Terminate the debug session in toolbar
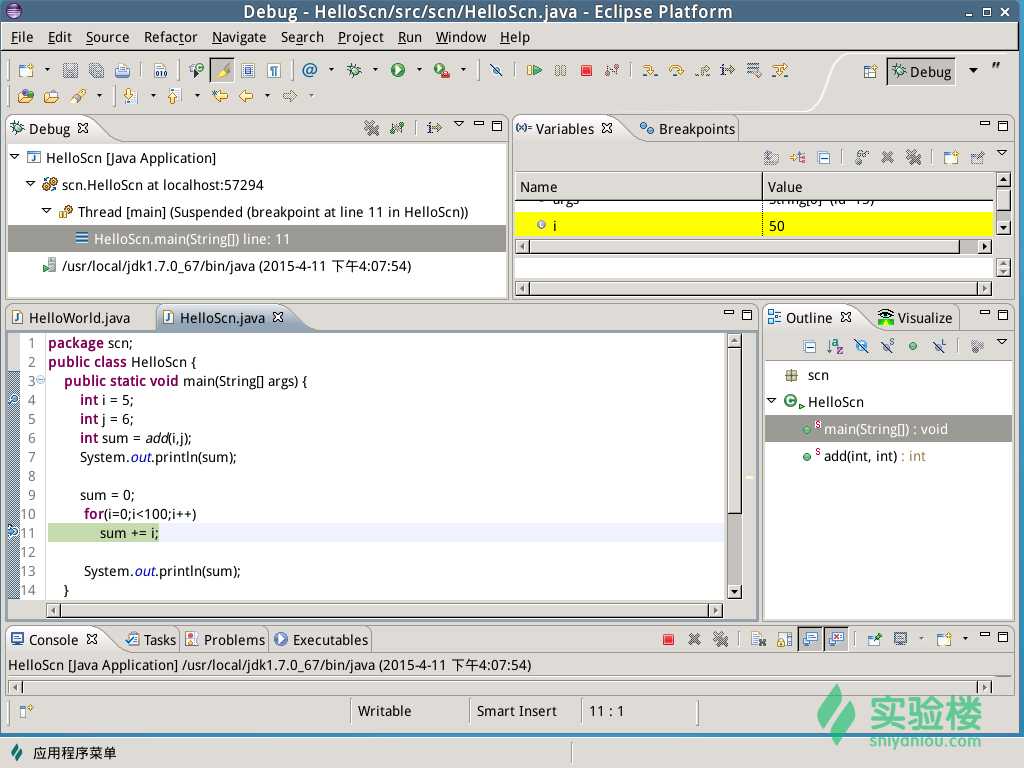The width and height of the screenshot is (1024, 768). (586, 71)
